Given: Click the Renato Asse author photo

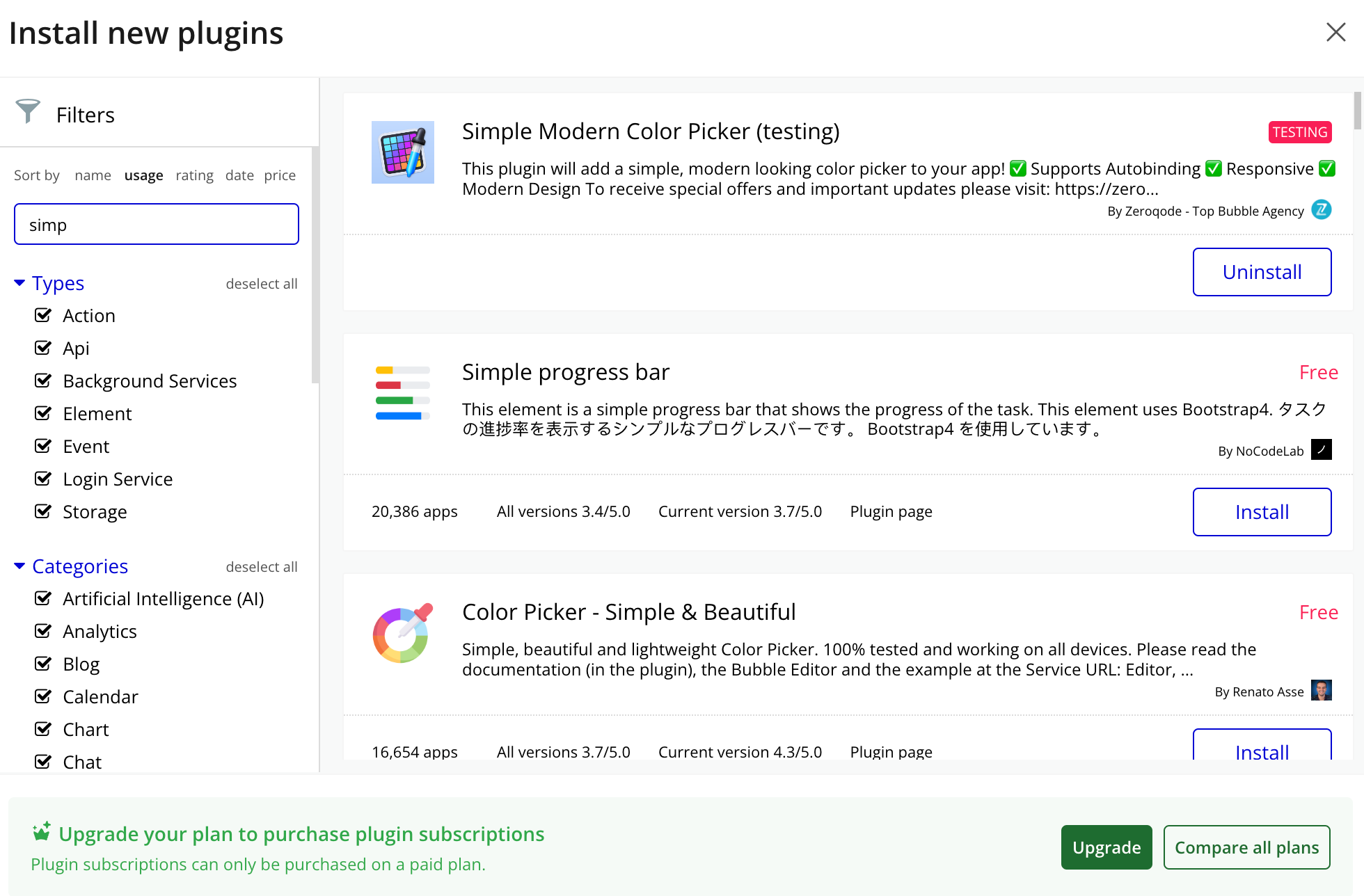Looking at the screenshot, I should point(1321,690).
